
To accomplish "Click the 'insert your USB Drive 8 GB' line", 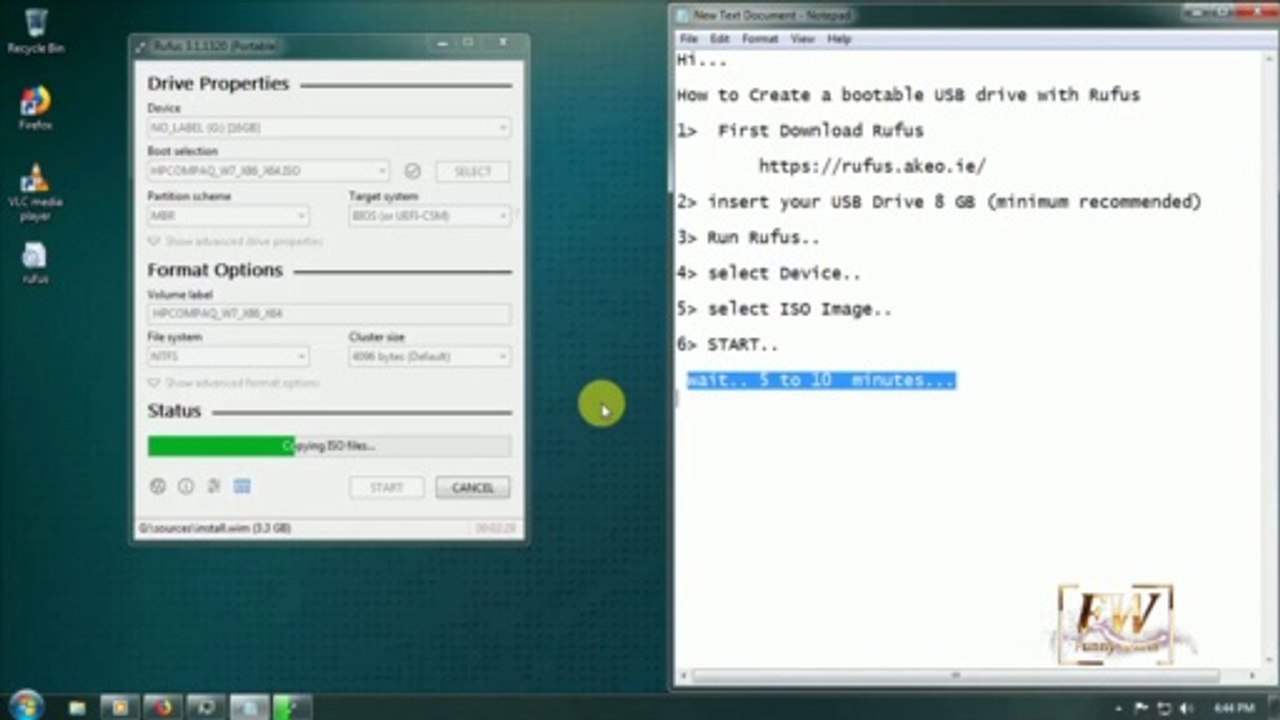I will pyautogui.click(x=939, y=202).
